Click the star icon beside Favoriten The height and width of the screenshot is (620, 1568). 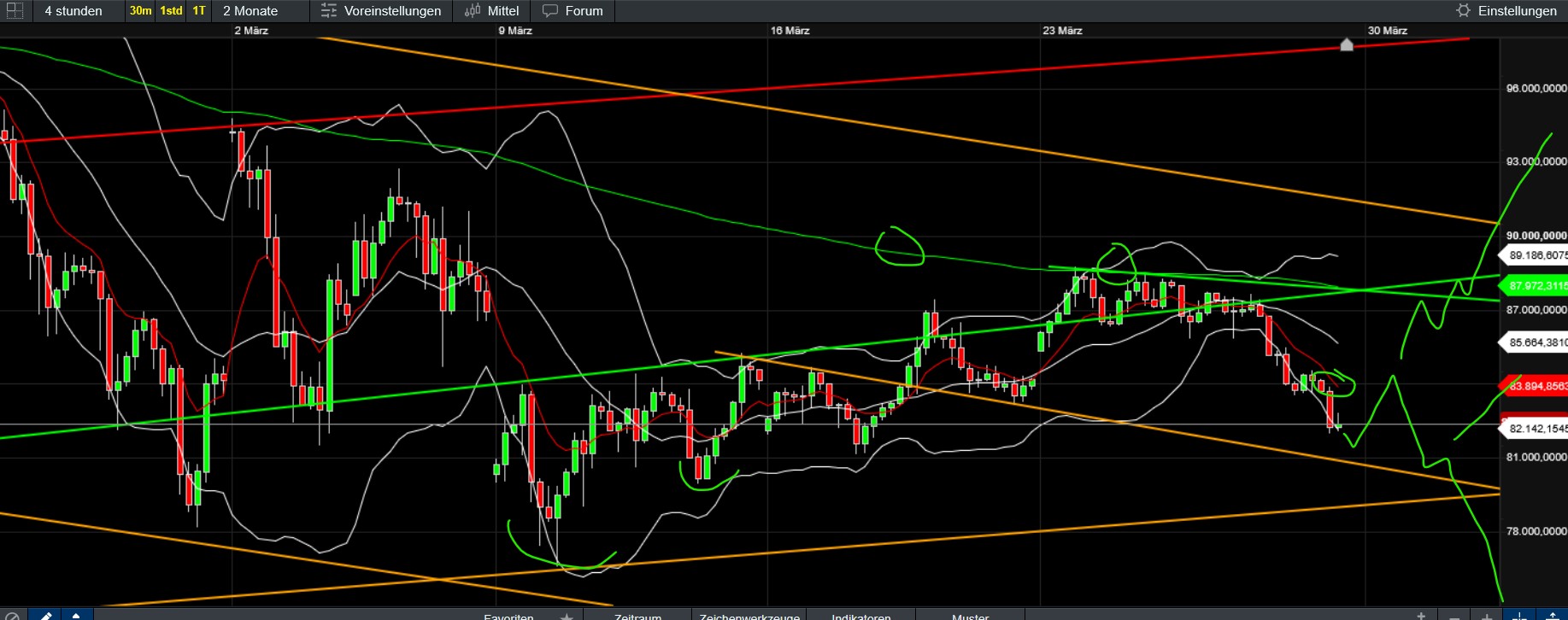(x=567, y=616)
